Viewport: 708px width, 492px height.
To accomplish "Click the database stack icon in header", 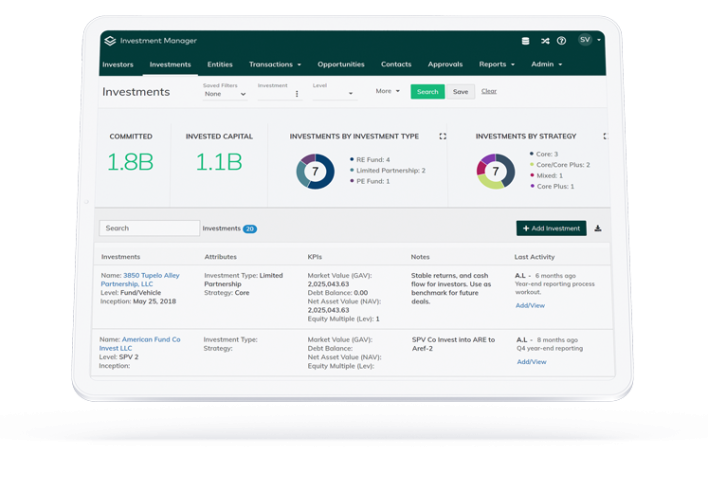I will [526, 41].
